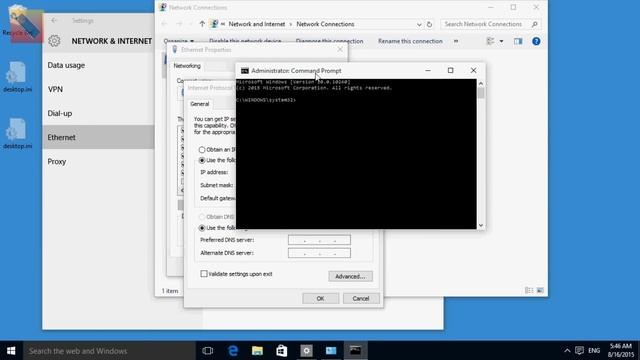The height and width of the screenshot is (360, 640).
Task: Select the Networking tab in Ethernet Properties
Action: pos(187,65)
